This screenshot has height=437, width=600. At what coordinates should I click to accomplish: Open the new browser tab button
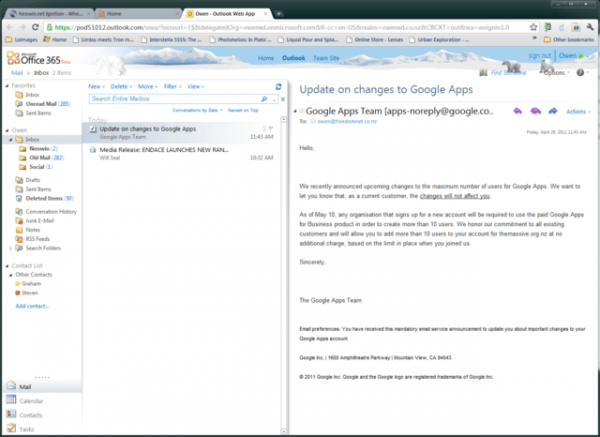[x=279, y=13]
